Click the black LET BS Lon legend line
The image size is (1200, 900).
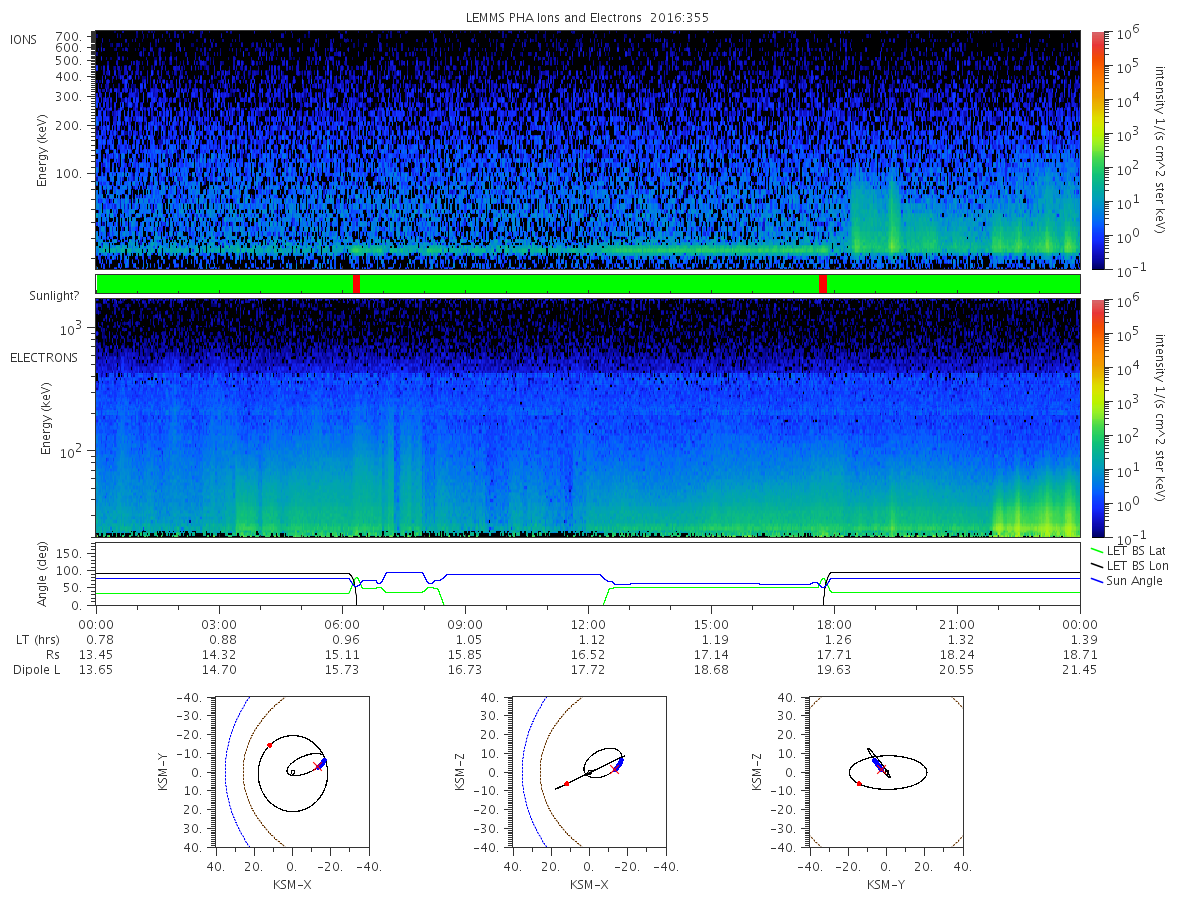[x=1096, y=566]
